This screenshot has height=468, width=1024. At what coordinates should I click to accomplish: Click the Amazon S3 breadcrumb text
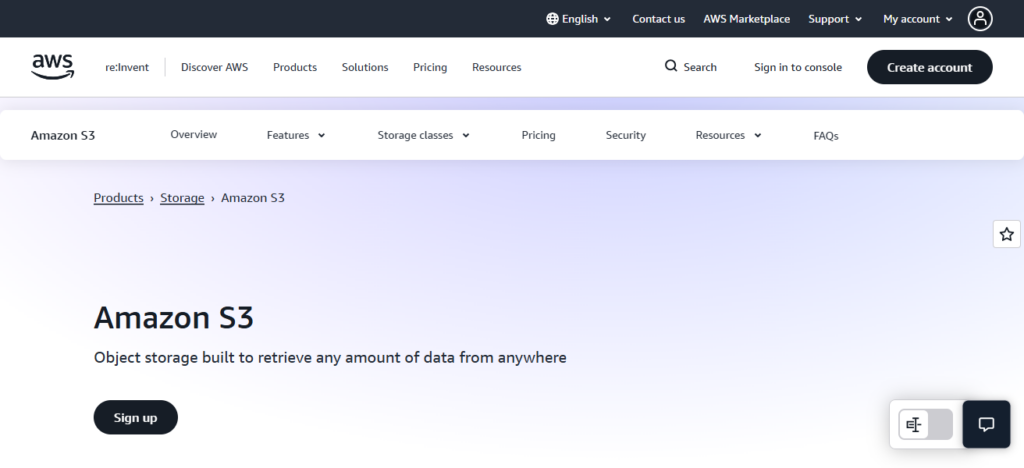pyautogui.click(x=253, y=198)
